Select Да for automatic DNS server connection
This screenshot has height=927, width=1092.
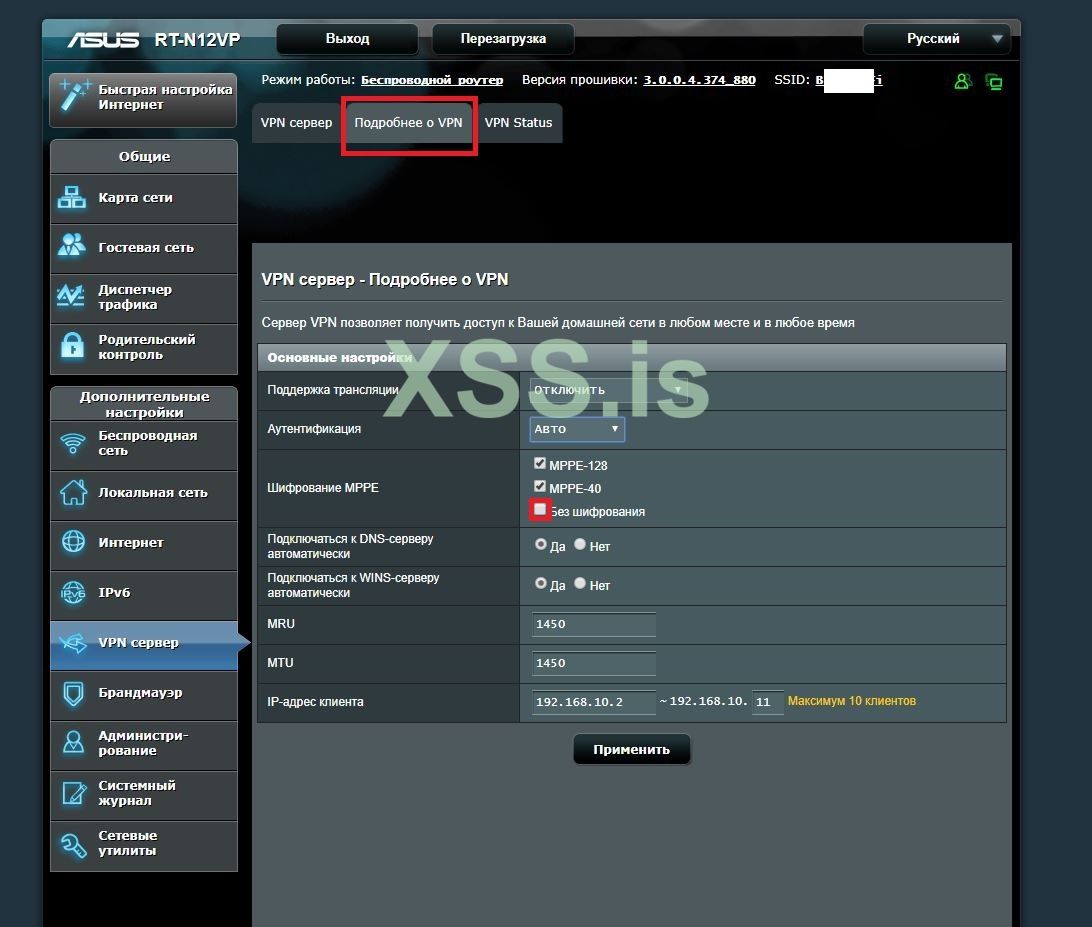point(540,544)
